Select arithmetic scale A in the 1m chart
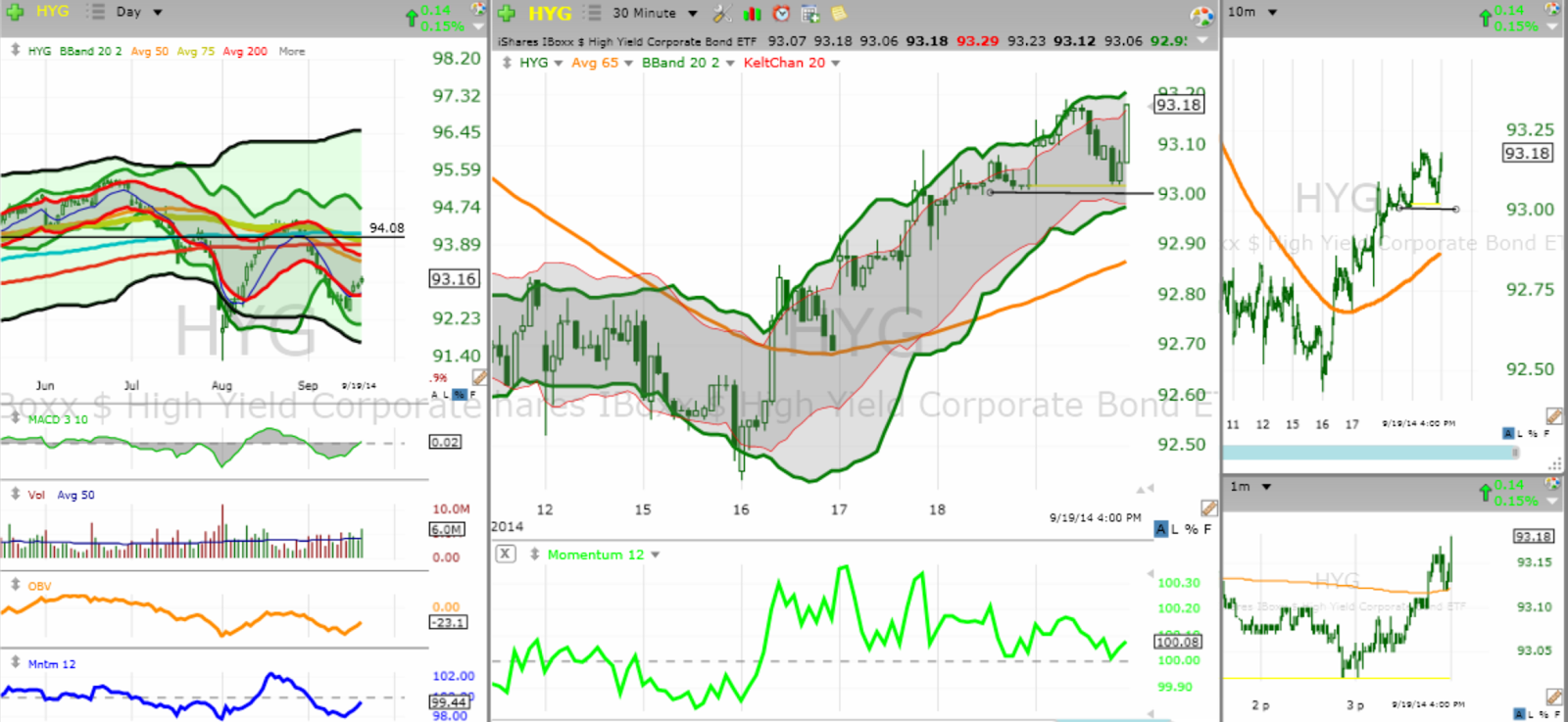This screenshot has width=1568, height=722. click(x=1519, y=714)
